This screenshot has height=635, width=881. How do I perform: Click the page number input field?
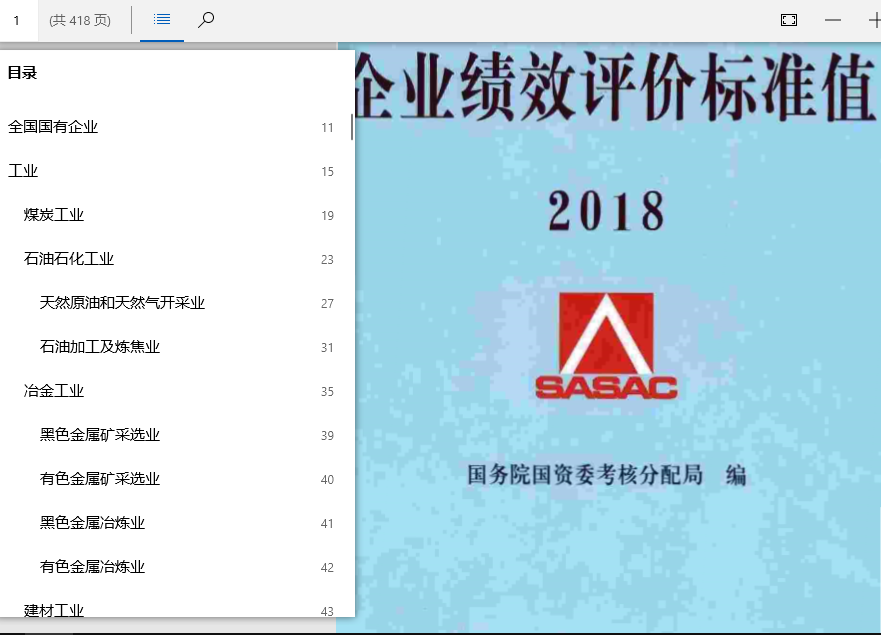point(19,20)
